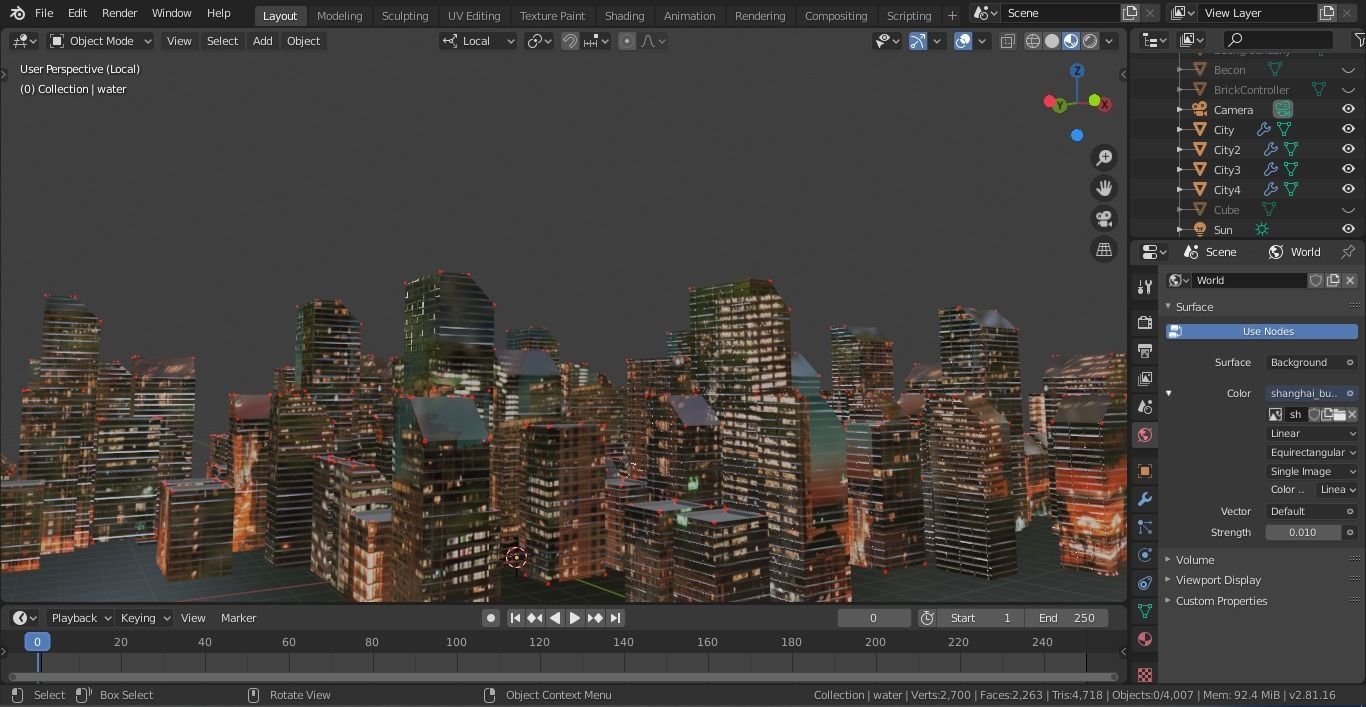The image size is (1366, 707).
Task: Click the Use Nodes button
Action: click(1262, 331)
